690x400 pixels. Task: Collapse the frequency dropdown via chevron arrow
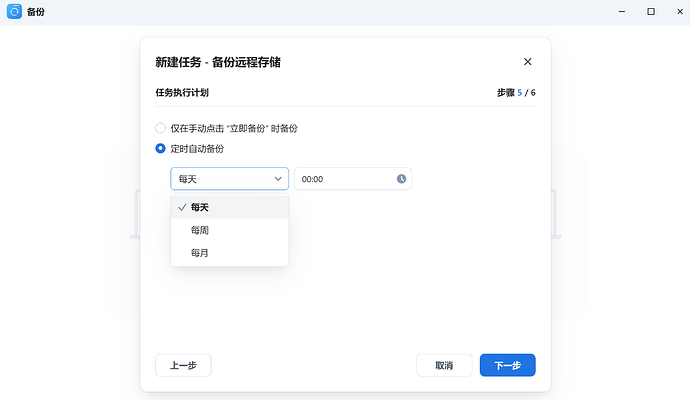click(278, 179)
